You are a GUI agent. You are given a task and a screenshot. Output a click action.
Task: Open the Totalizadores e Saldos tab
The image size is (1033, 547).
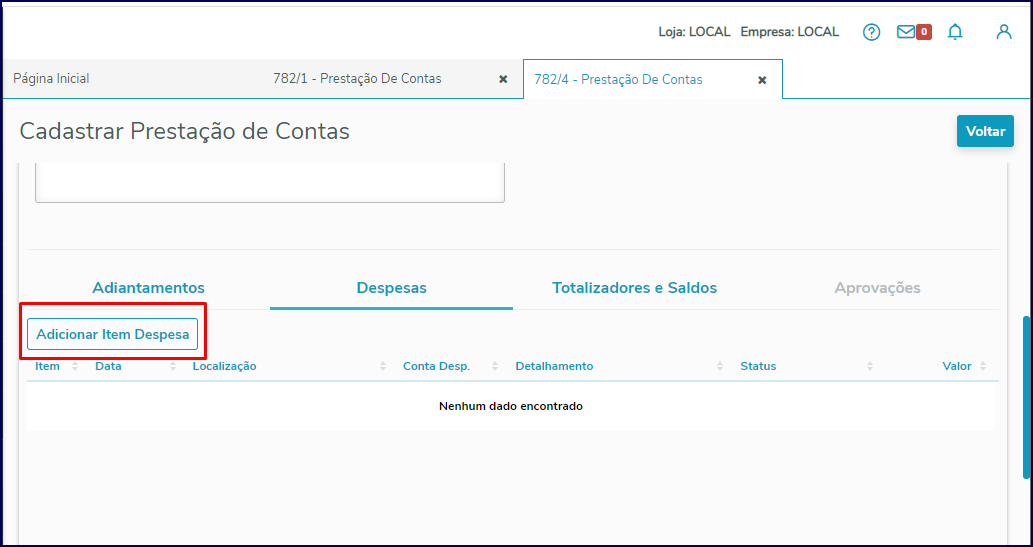(x=634, y=288)
